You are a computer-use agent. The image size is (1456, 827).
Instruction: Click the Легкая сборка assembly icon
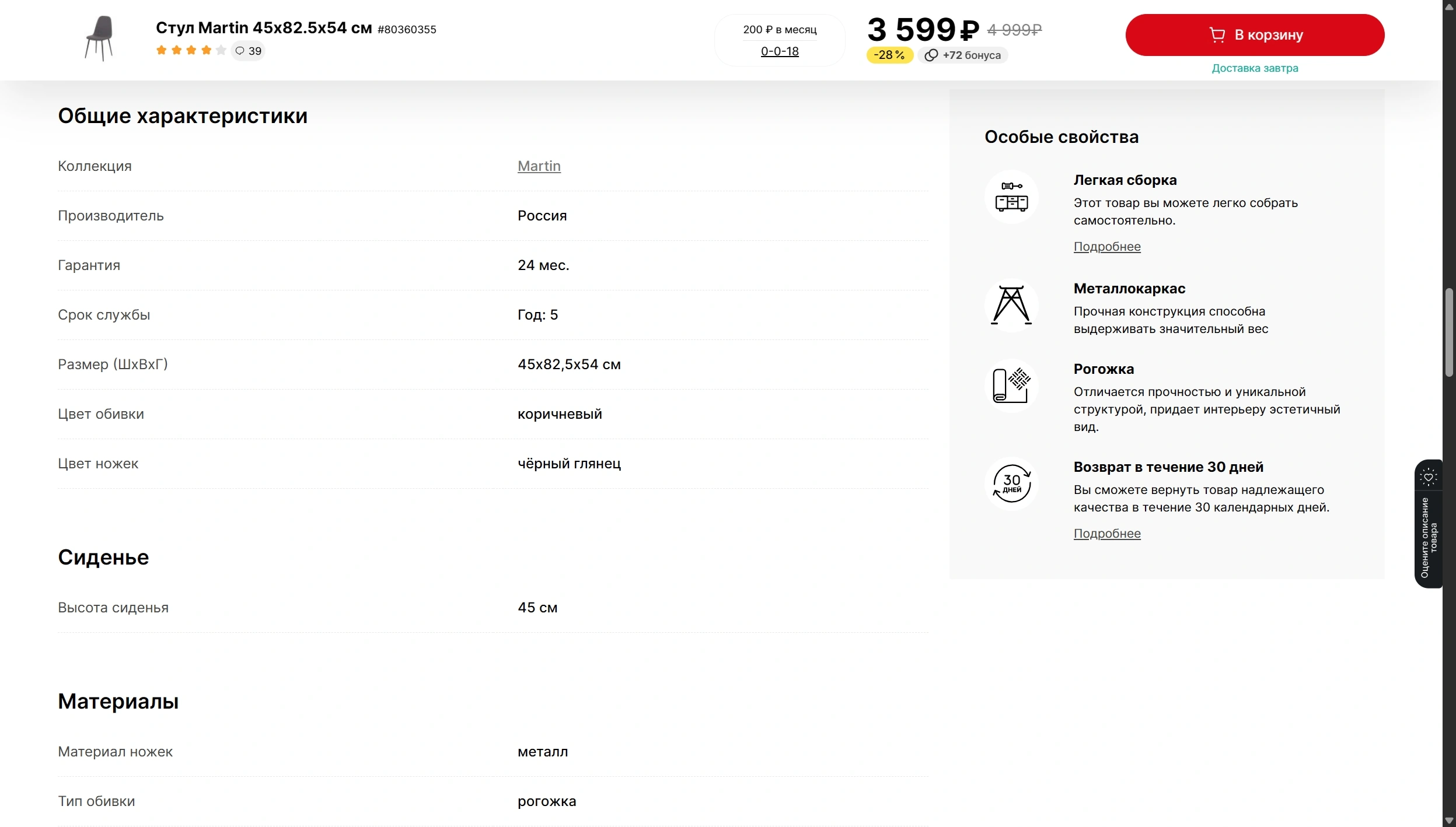point(1011,197)
